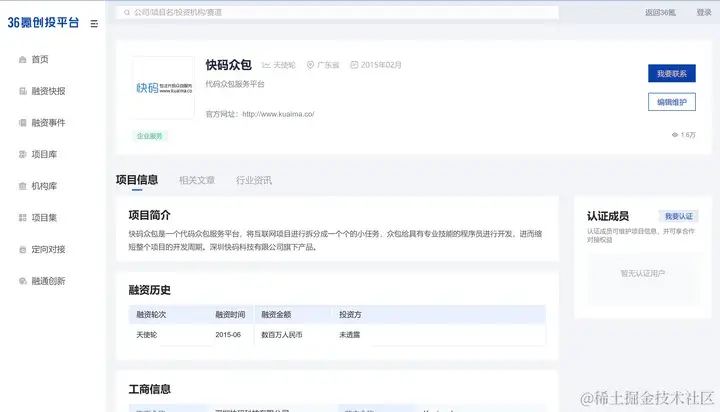Viewport: 720px width, 412px height.
Task: Click the 我要认证 button
Action: pos(679,216)
